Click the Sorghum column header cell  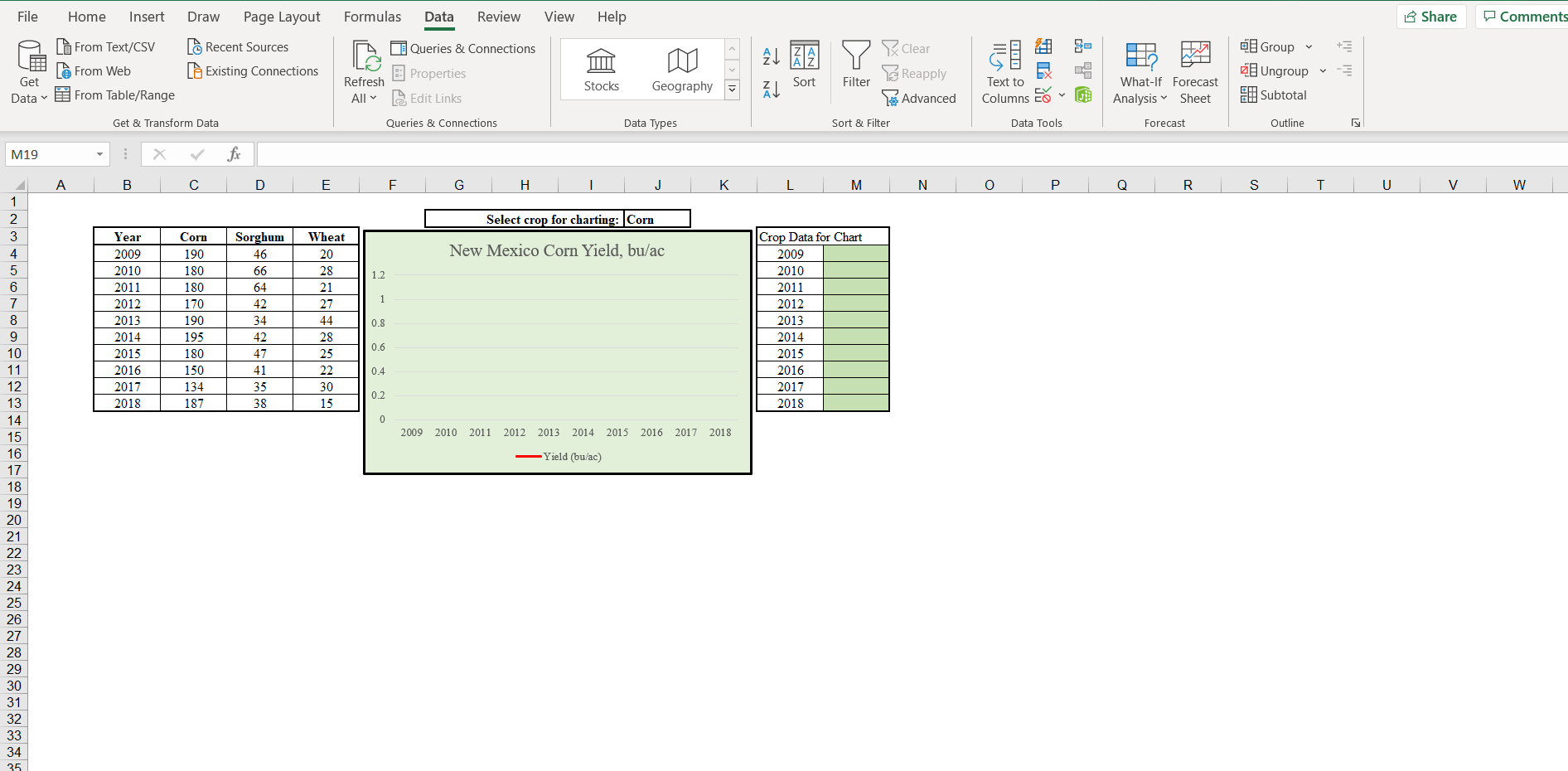(259, 237)
